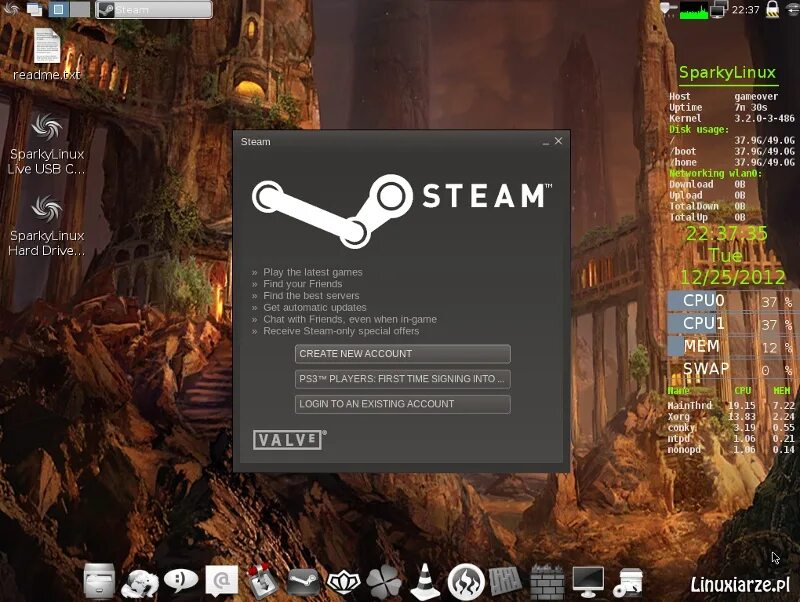This screenshot has width=800, height=602.
Task: Open the green CPU usage monitor graph
Action: [x=694, y=10]
